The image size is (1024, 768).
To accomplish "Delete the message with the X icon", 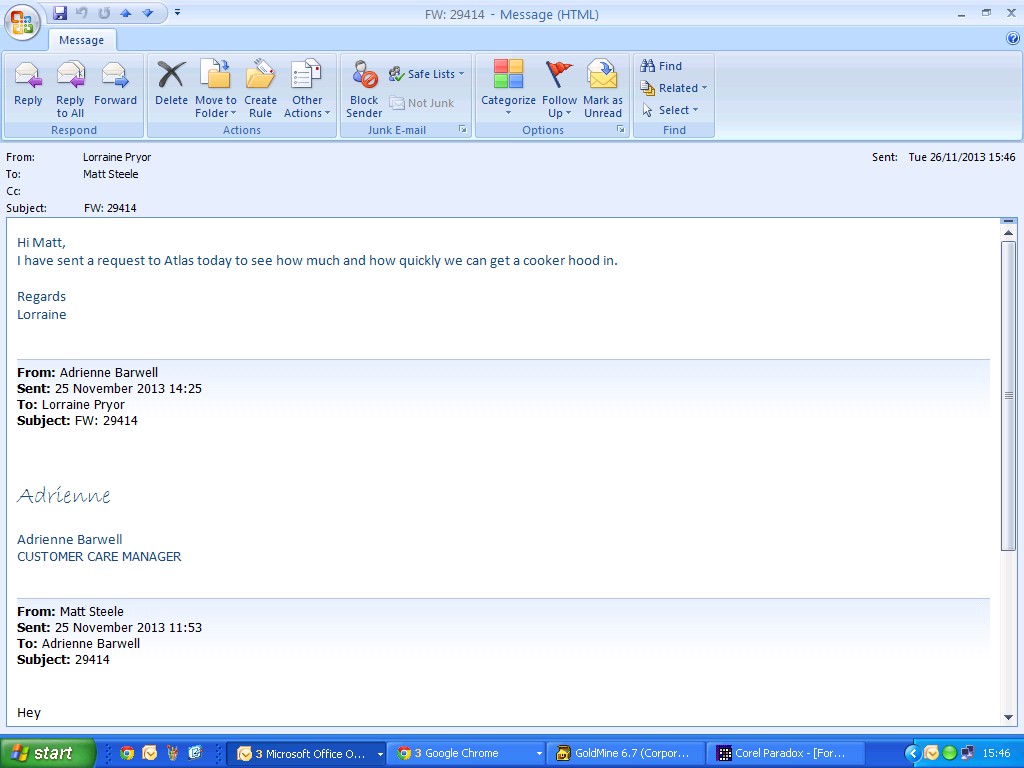I will 171,82.
